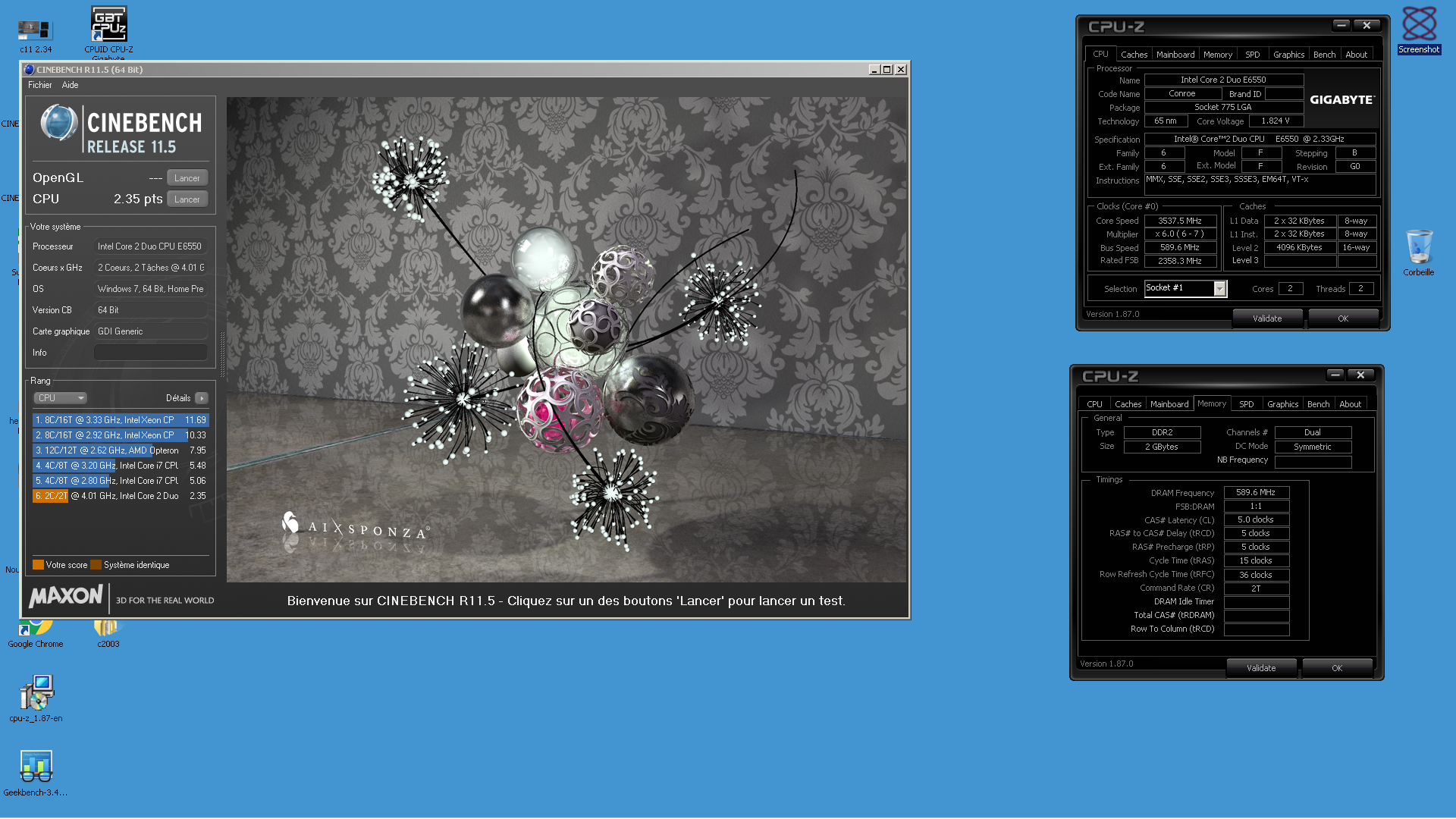Click the rendered Aixsponza scene image
The width and height of the screenshot is (1456, 819).
(x=566, y=339)
